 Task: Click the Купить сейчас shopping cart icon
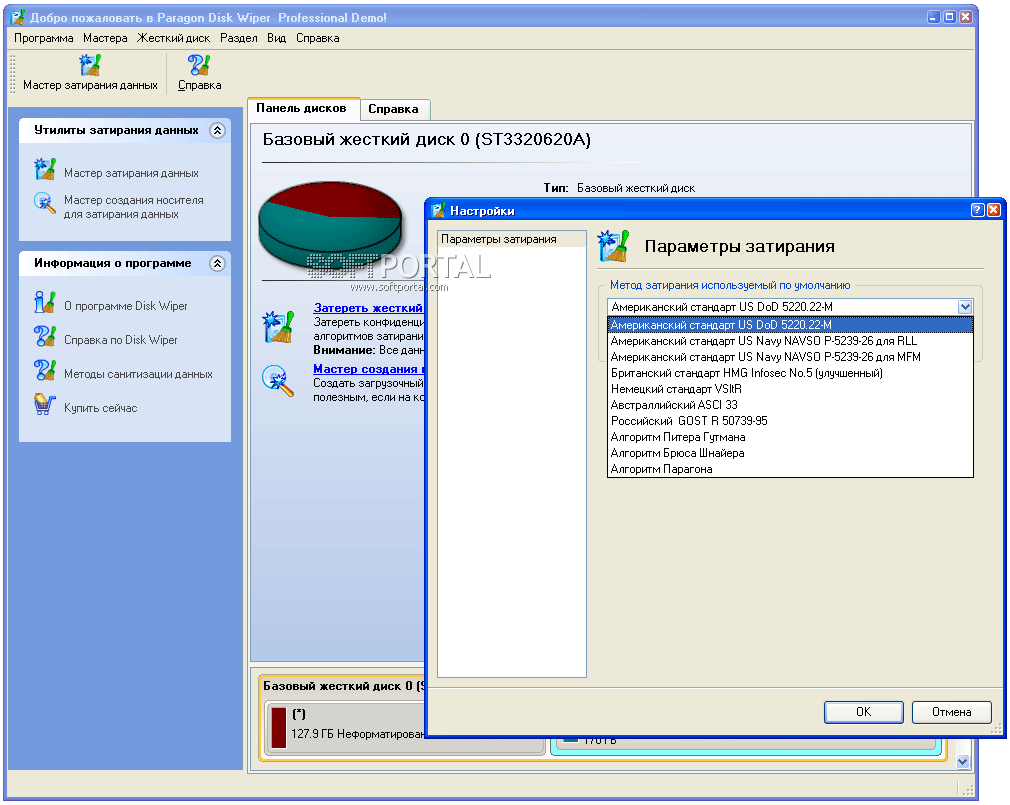tap(45, 404)
